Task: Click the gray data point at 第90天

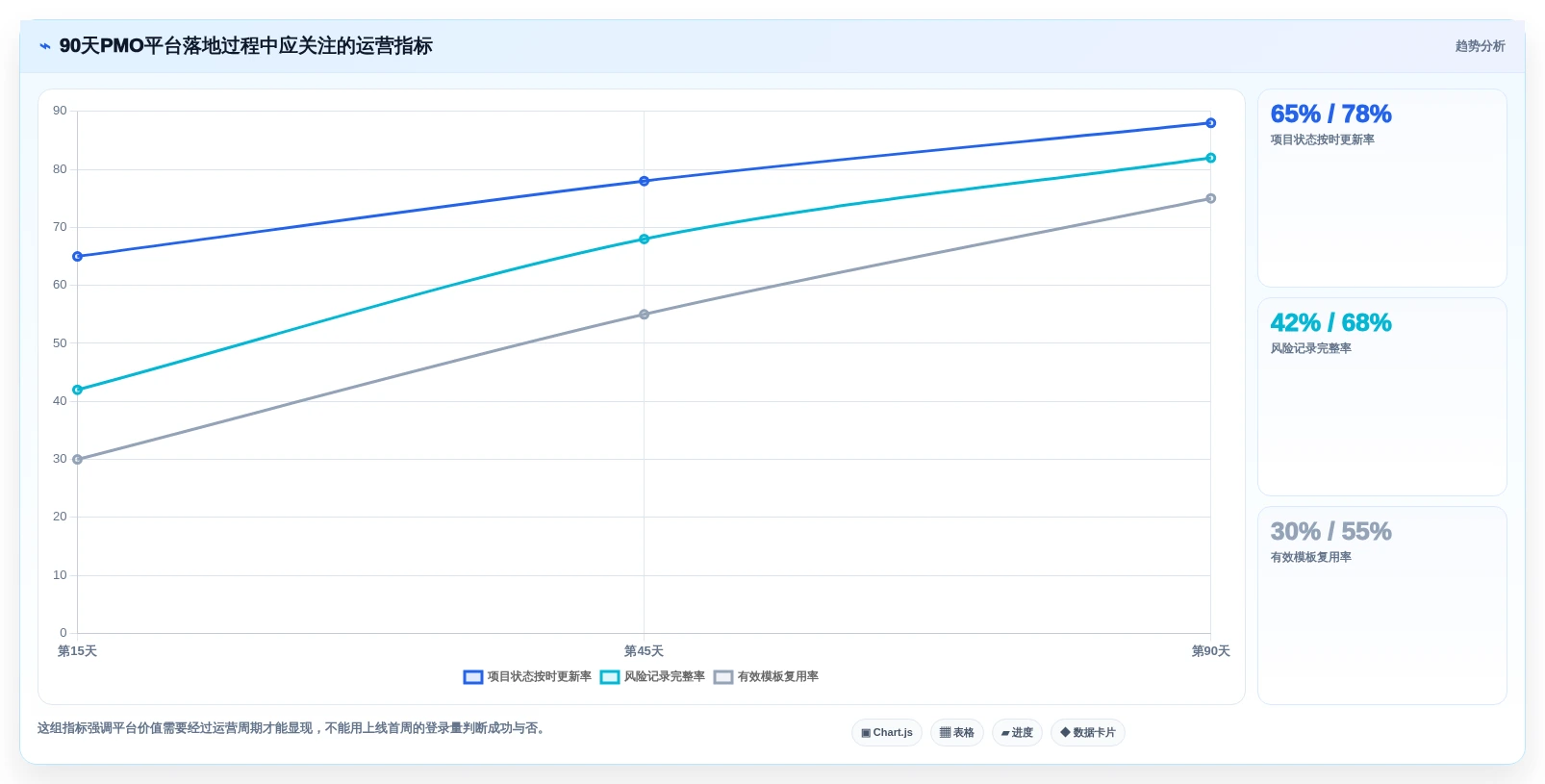Action: (1211, 198)
